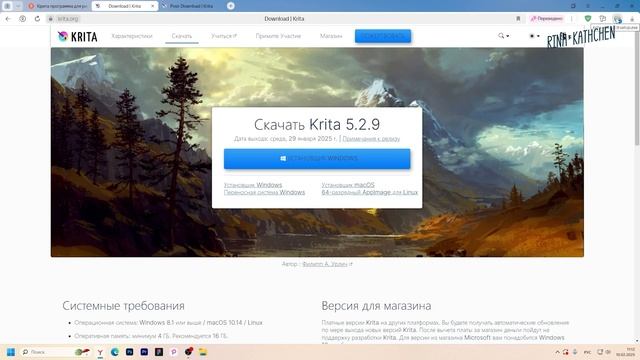
Task: Open the extensions icon in browser toolbar
Action: [602, 19]
